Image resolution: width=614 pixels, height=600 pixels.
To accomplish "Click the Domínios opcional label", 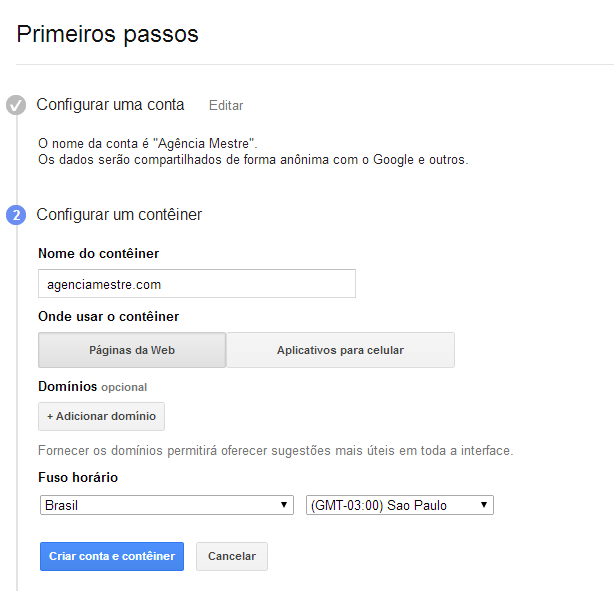I will pos(92,386).
